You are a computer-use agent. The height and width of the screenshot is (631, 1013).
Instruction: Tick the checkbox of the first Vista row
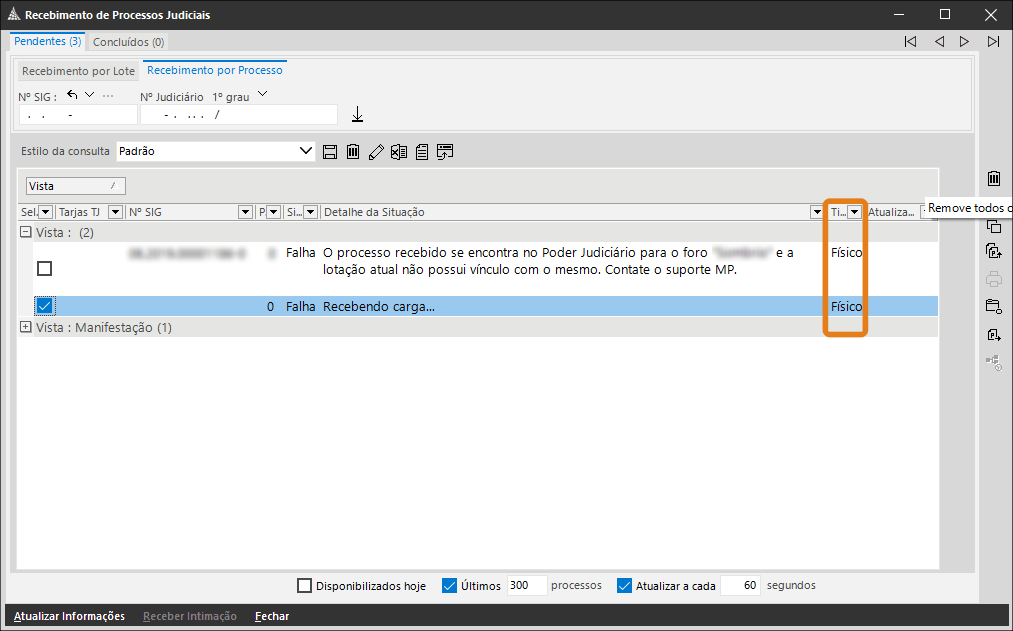coord(44,268)
